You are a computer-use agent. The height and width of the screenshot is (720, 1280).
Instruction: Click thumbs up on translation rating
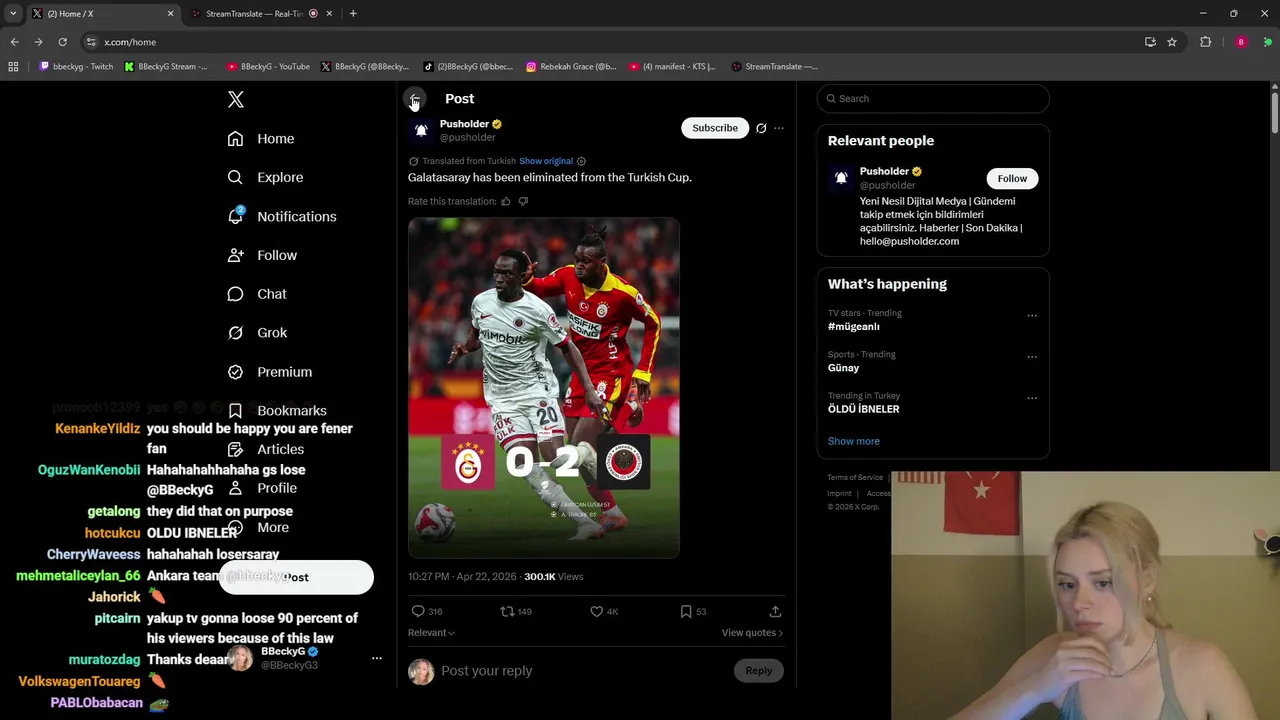click(506, 202)
